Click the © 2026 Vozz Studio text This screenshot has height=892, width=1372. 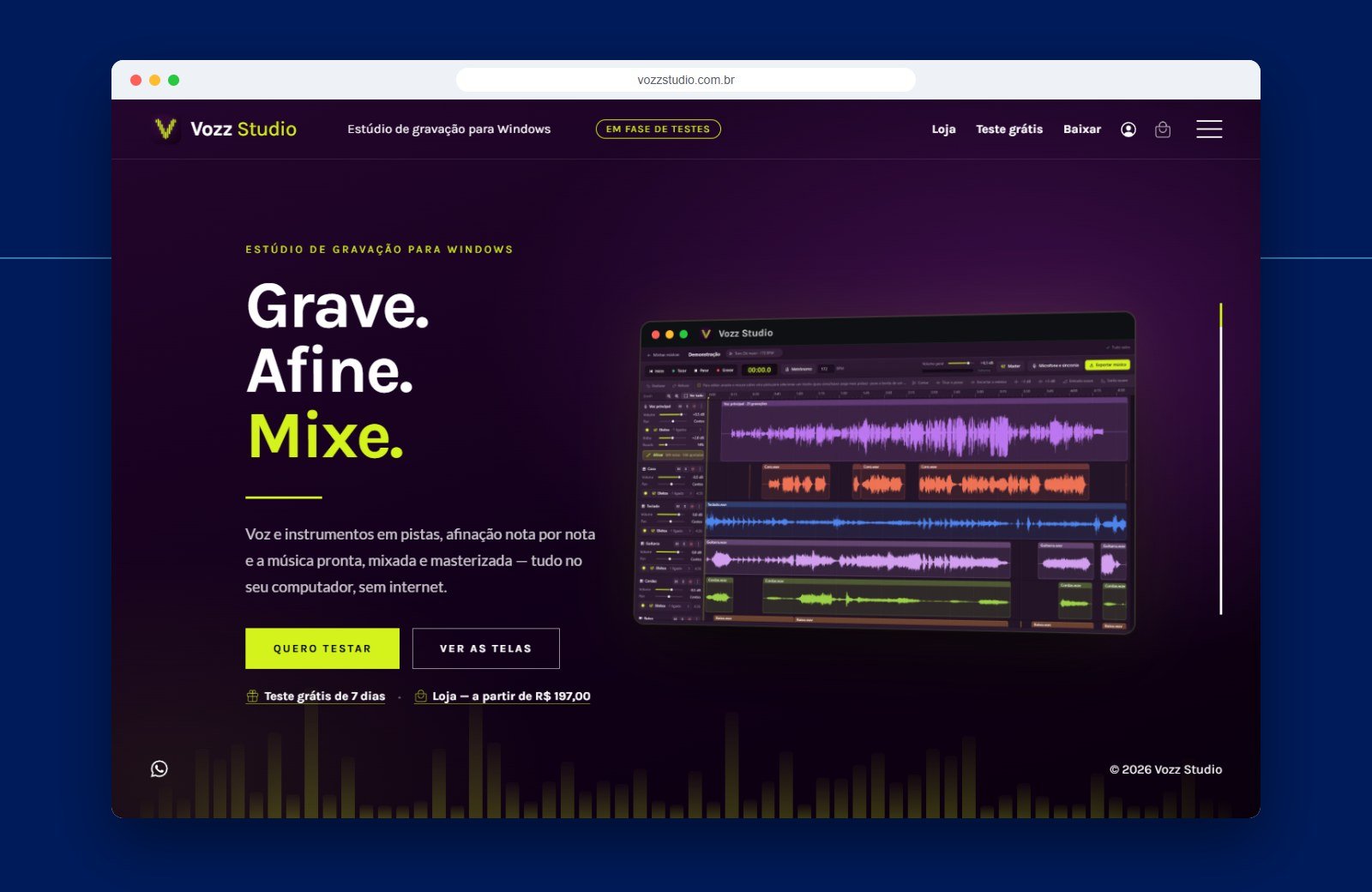pos(1165,769)
